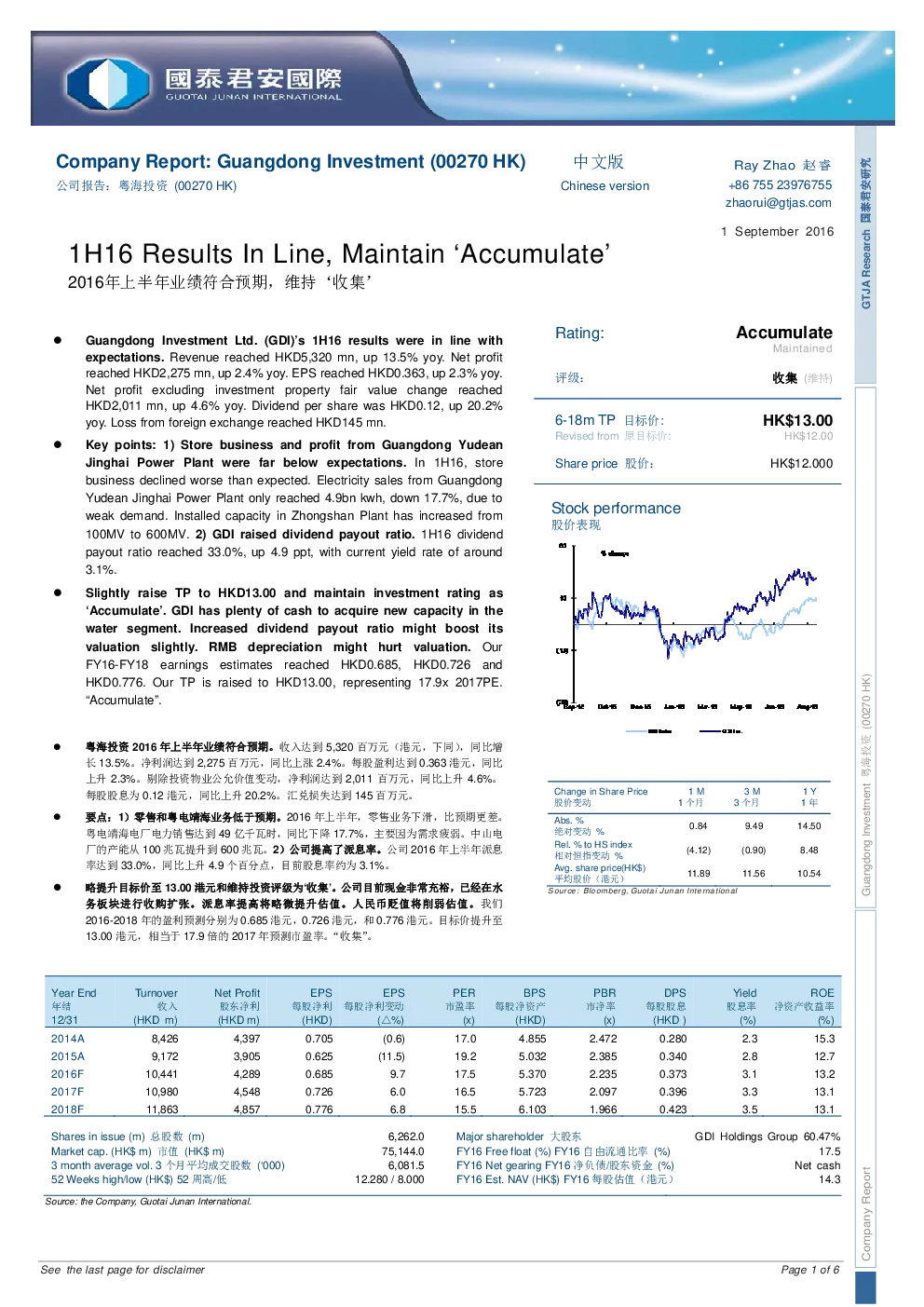Click the 3 M column header
Viewport: 924px width, 1307px height.
(753, 791)
